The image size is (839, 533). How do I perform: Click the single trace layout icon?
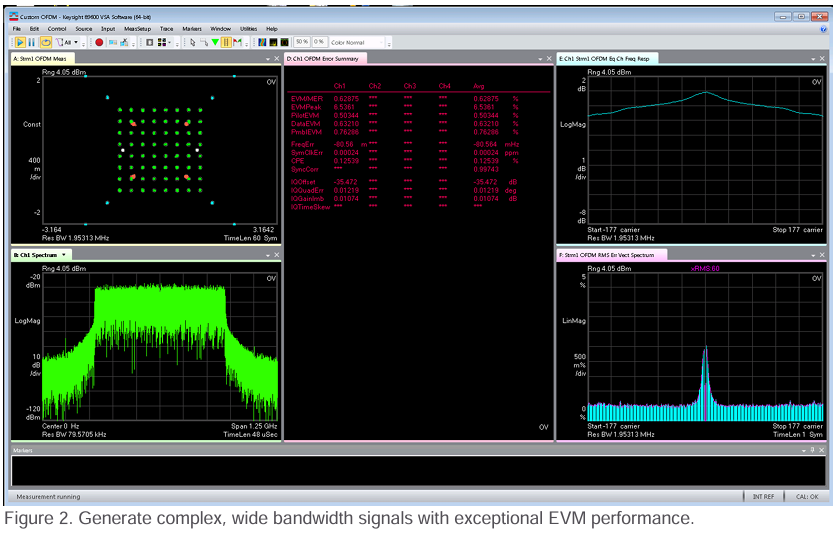[x=150, y=42]
